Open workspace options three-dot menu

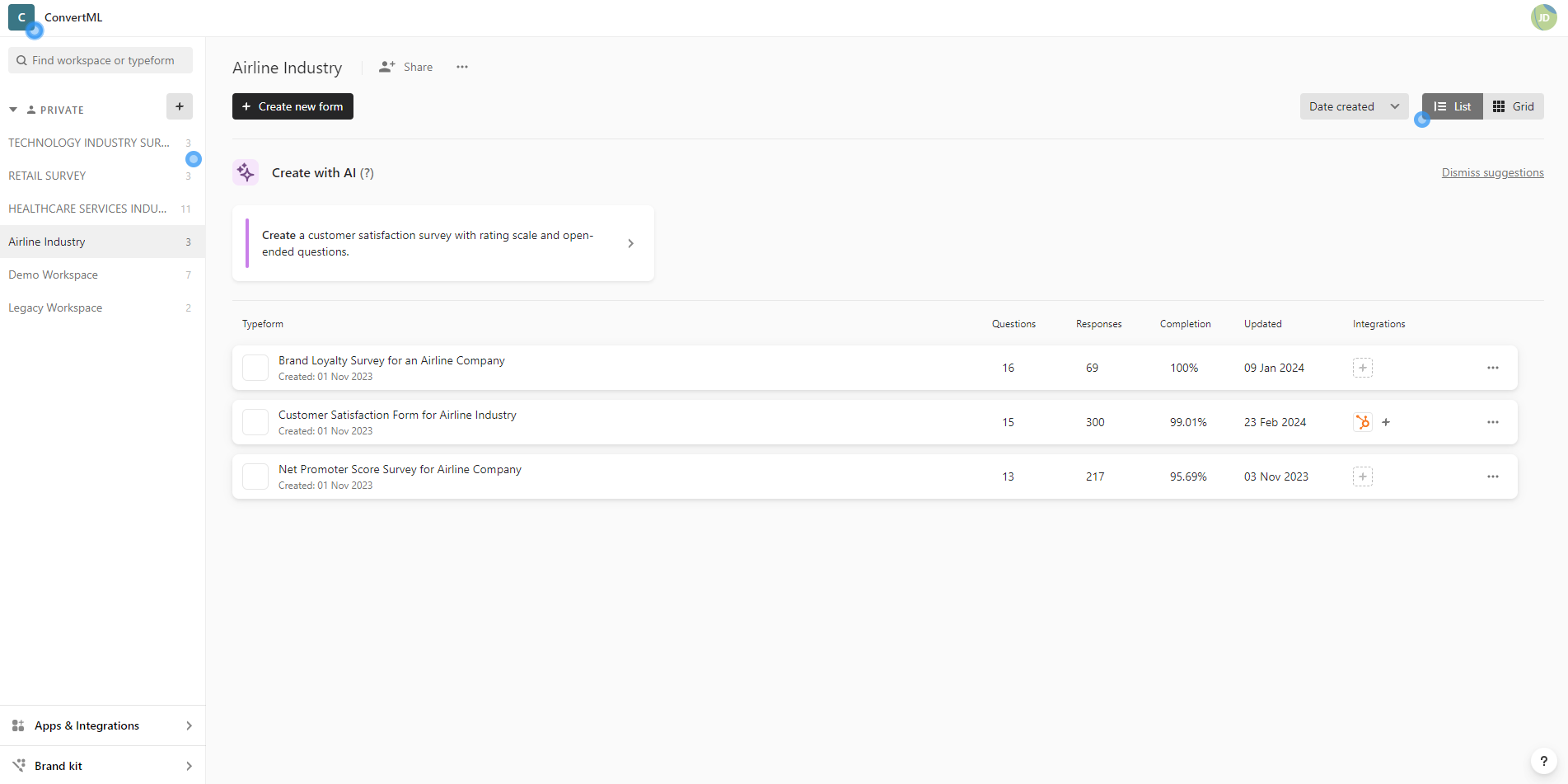click(x=462, y=67)
